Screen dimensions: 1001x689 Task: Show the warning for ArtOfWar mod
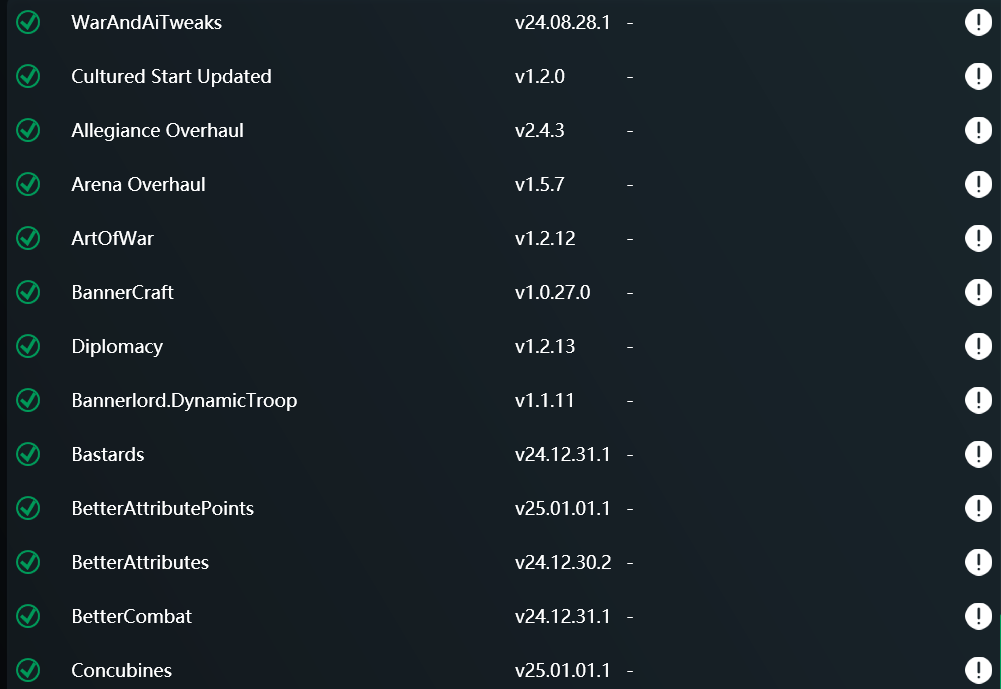coord(977,239)
